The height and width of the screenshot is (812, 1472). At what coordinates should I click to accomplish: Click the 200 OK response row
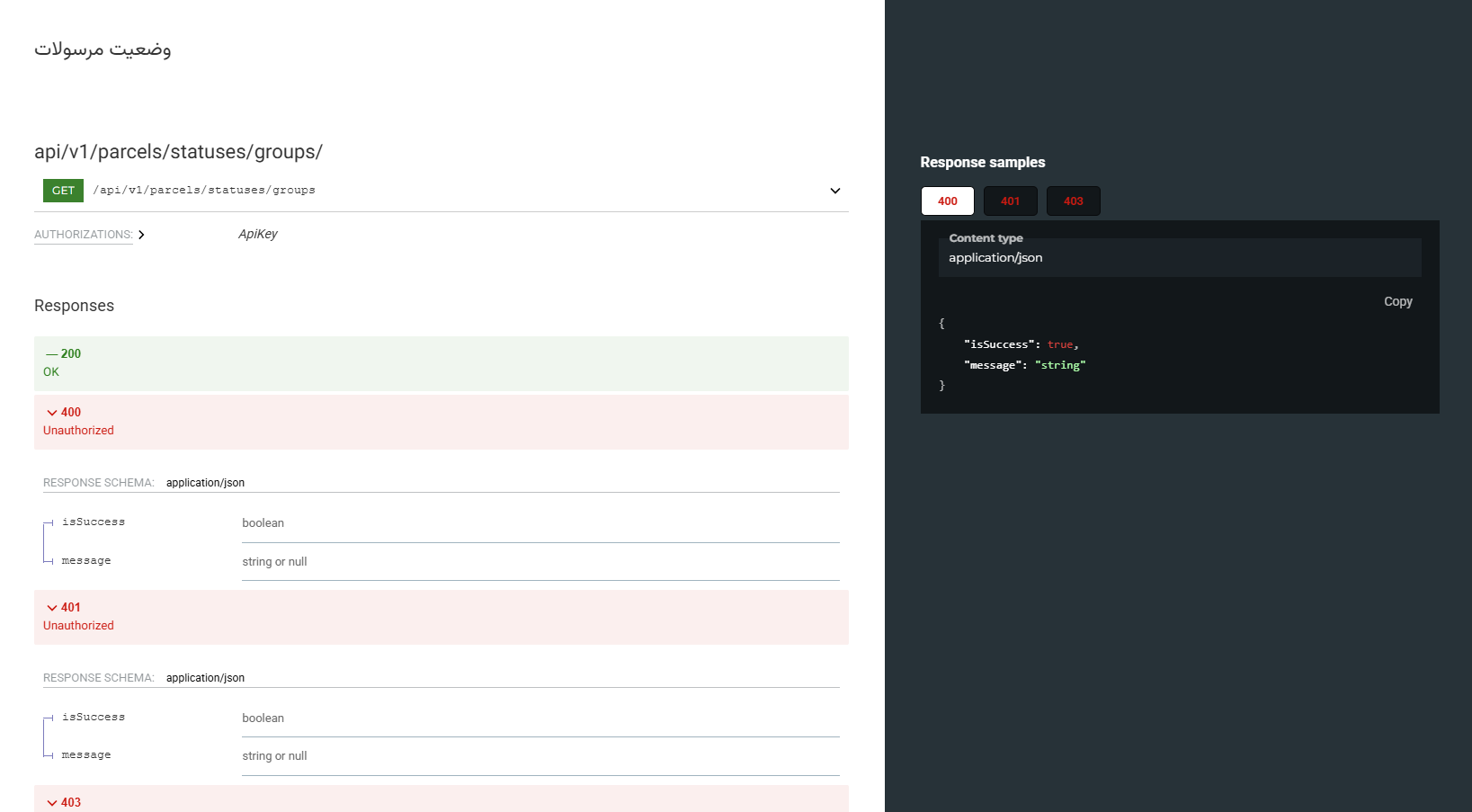tap(441, 363)
